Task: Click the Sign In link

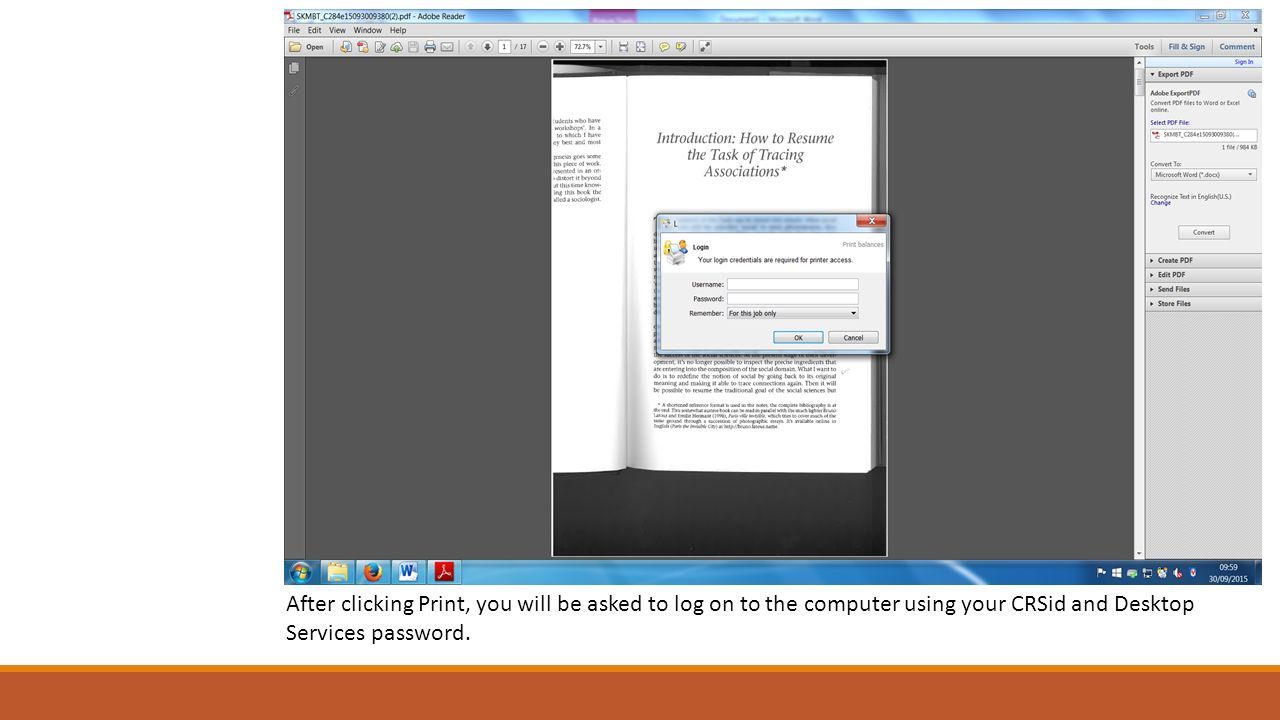Action: tap(1243, 62)
